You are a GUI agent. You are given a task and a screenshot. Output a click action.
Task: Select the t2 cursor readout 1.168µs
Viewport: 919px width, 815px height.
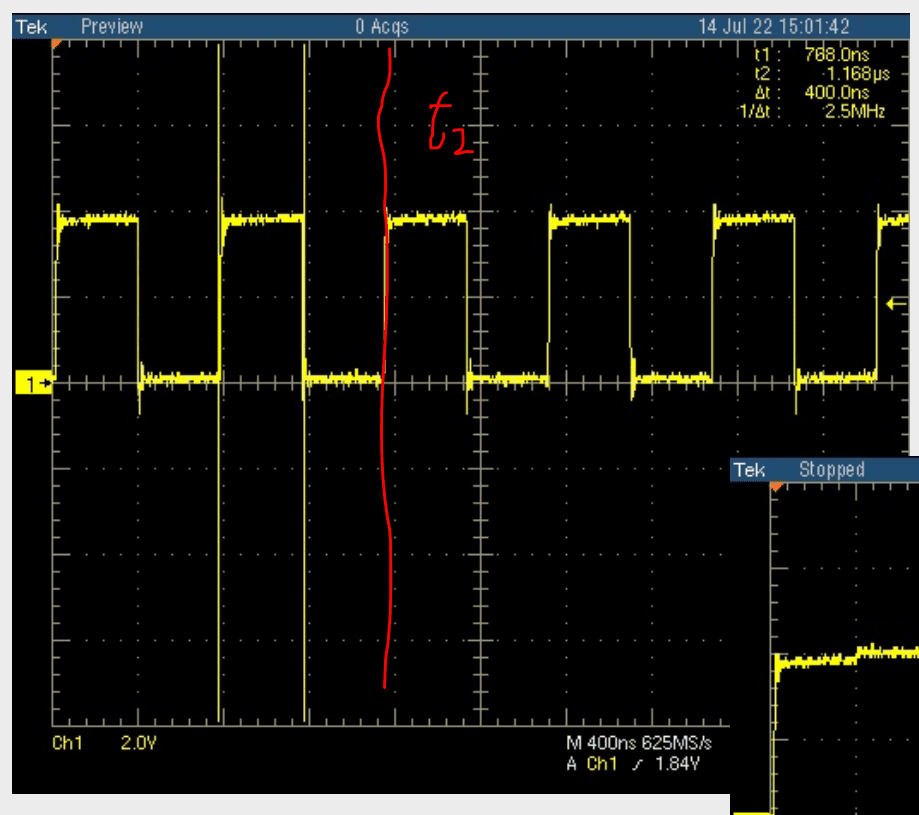[856, 73]
